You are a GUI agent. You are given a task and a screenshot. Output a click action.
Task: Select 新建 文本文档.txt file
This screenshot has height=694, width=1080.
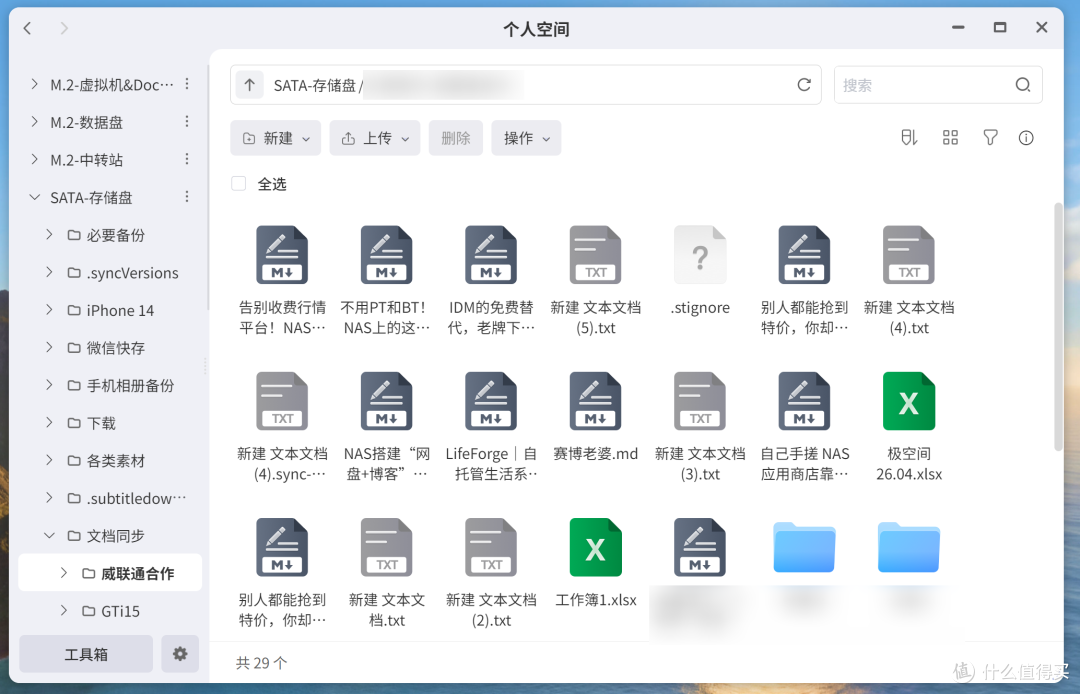[x=386, y=547]
